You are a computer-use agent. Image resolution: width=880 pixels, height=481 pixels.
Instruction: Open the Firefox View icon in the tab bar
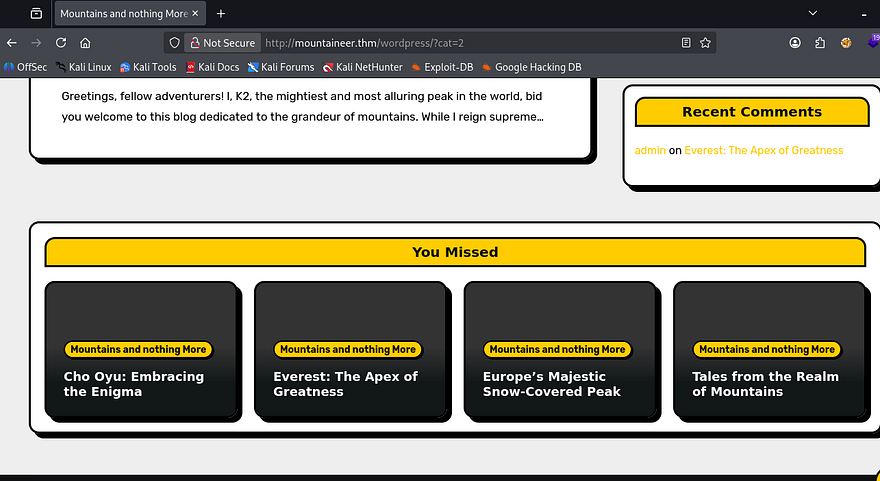[36, 14]
